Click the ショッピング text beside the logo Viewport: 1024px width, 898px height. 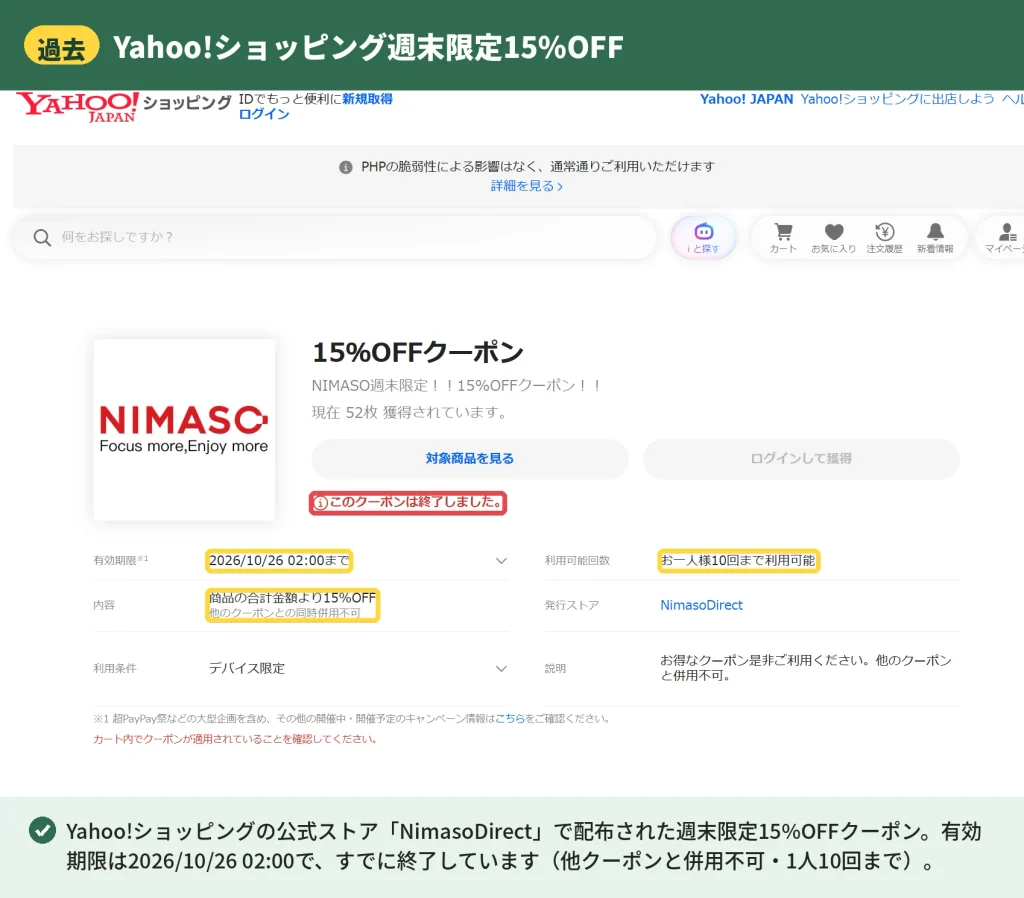tap(187, 103)
